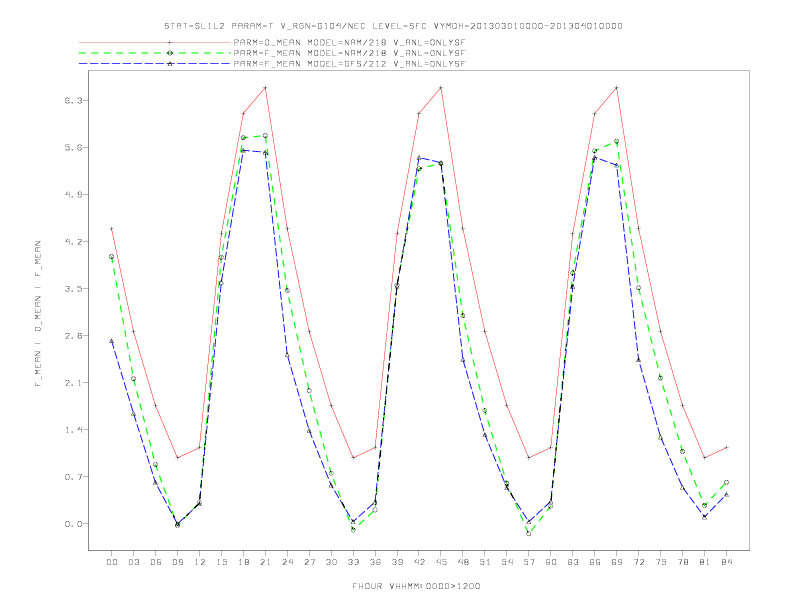
Task: Click the blue legend line triangle marker
Action: pos(170,64)
